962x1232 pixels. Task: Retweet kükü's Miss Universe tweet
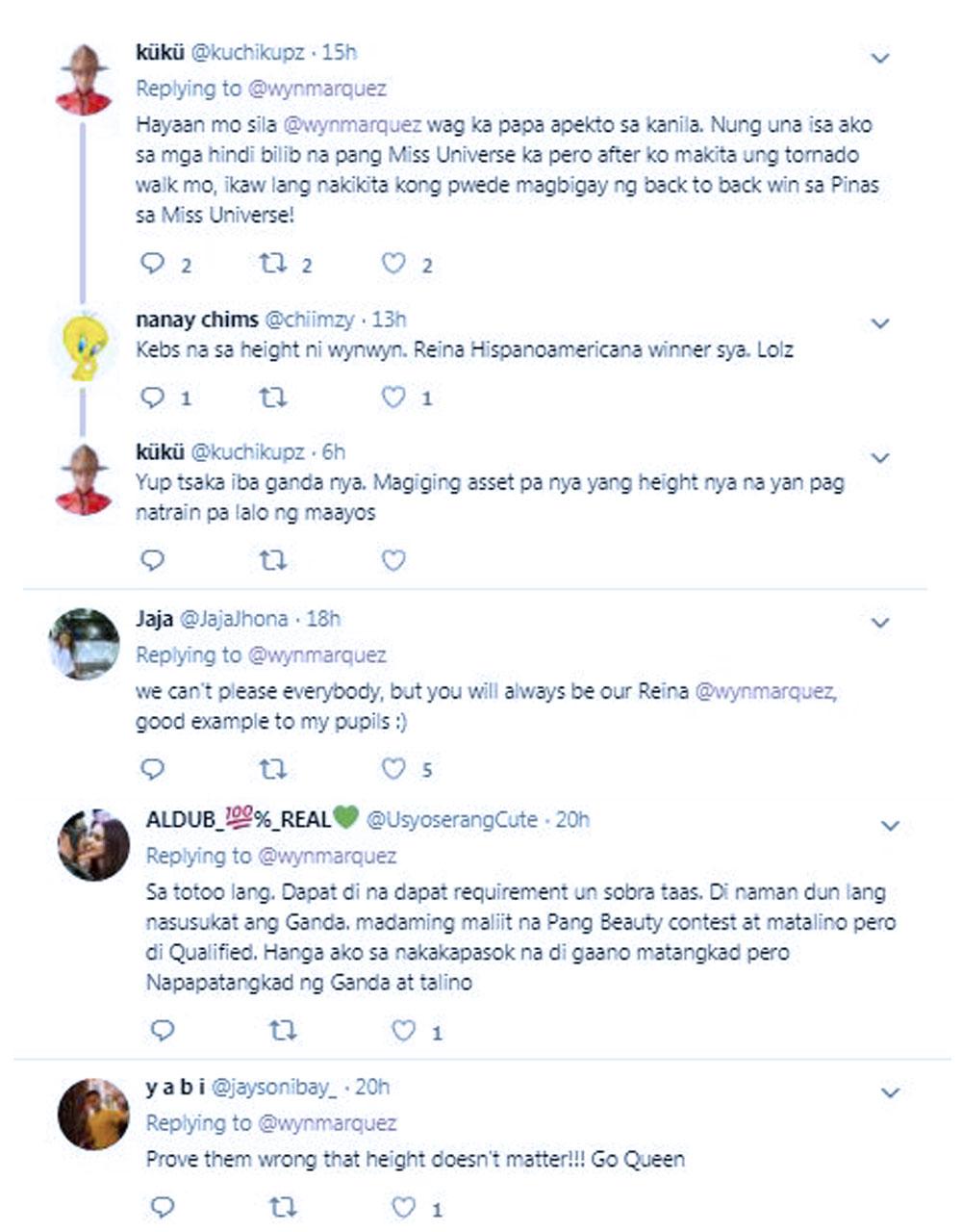(274, 263)
